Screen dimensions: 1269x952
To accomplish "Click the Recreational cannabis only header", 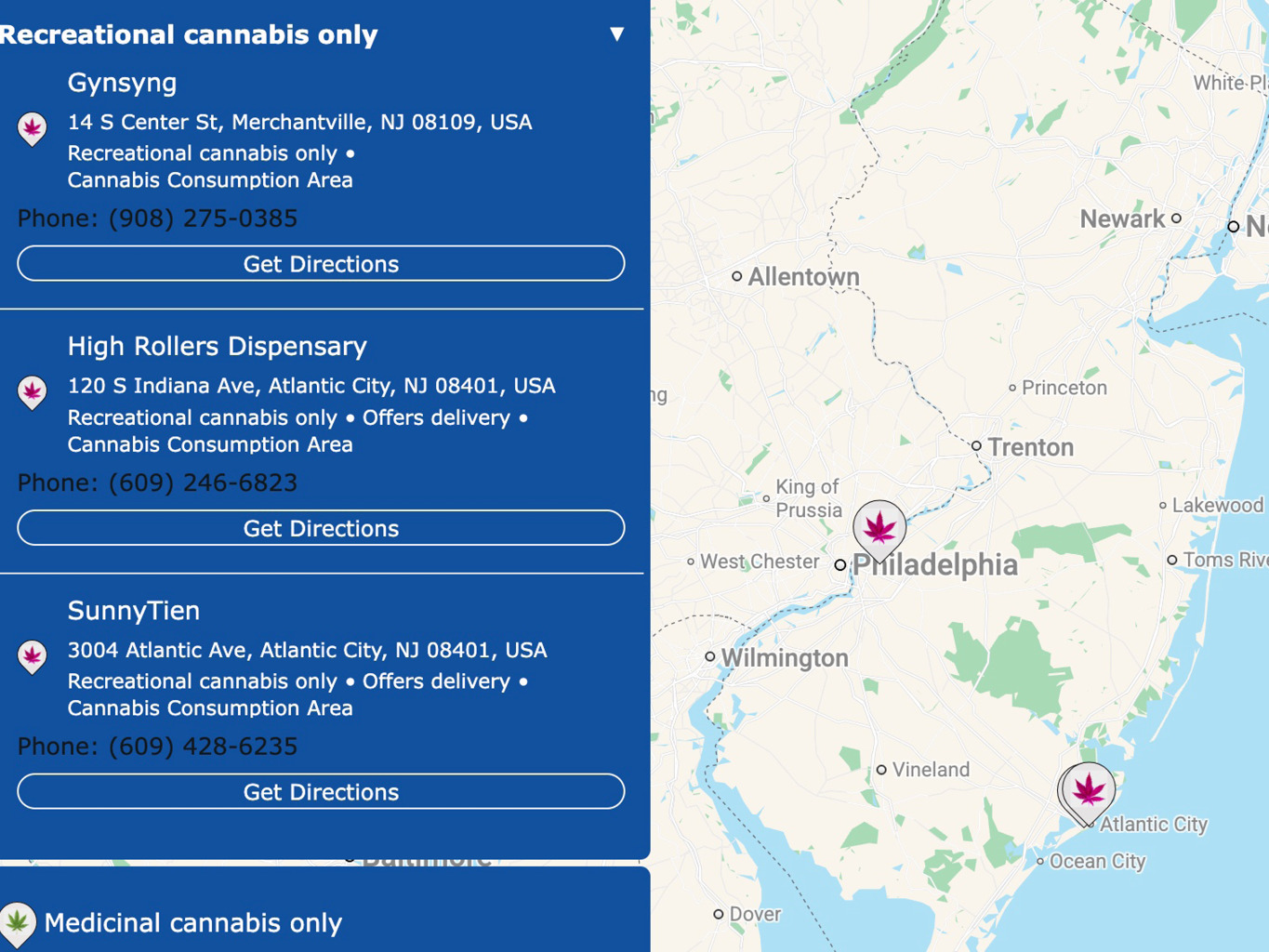I will point(189,34).
